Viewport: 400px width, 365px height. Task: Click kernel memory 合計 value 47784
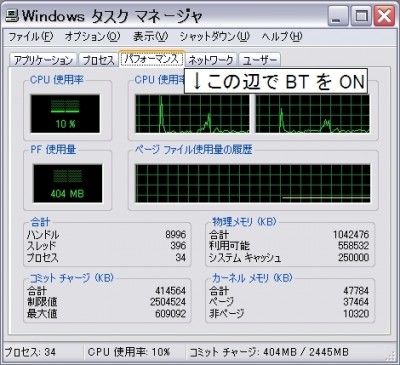(x=356, y=291)
